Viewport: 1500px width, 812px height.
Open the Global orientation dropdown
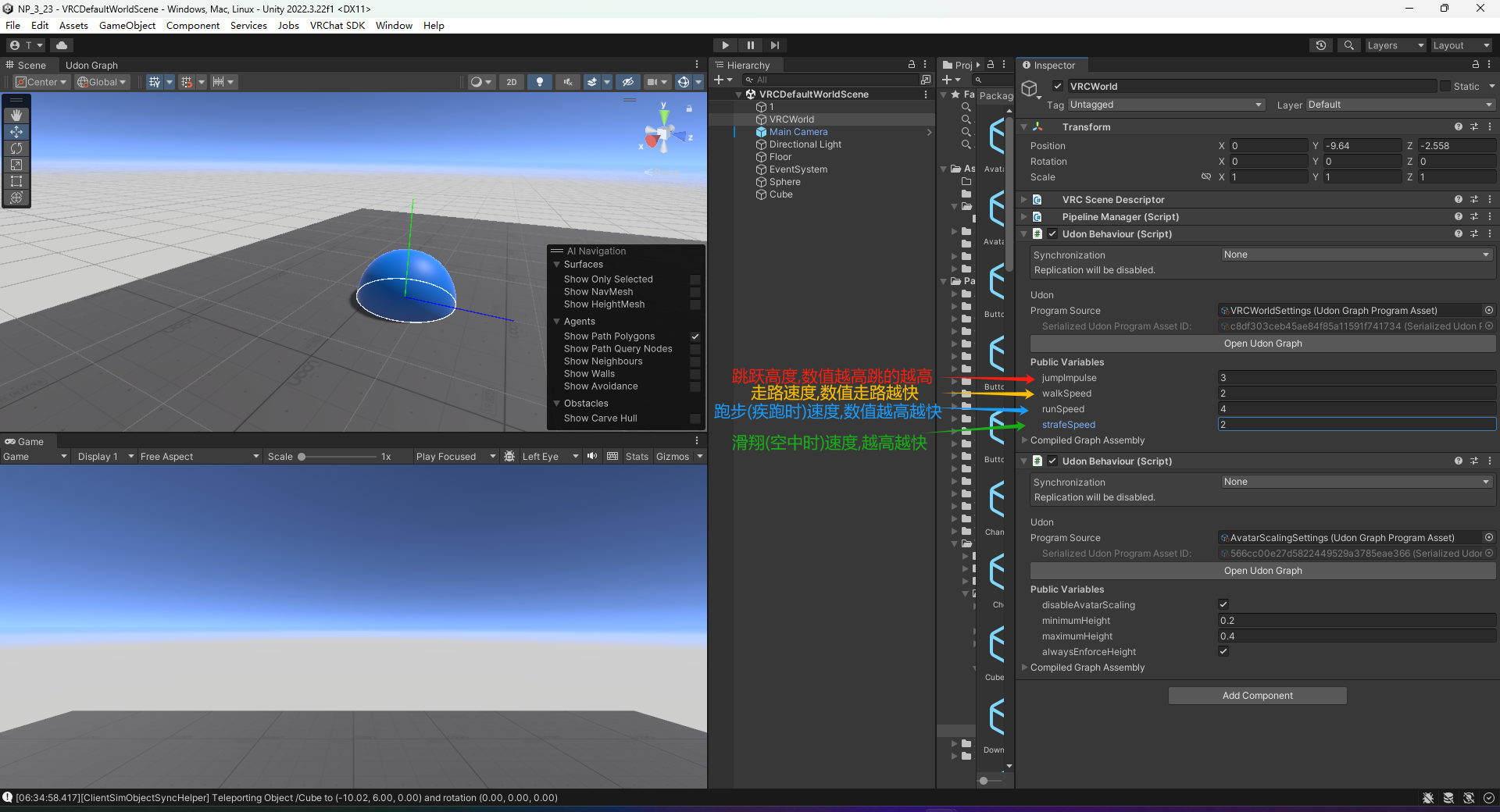[102, 82]
